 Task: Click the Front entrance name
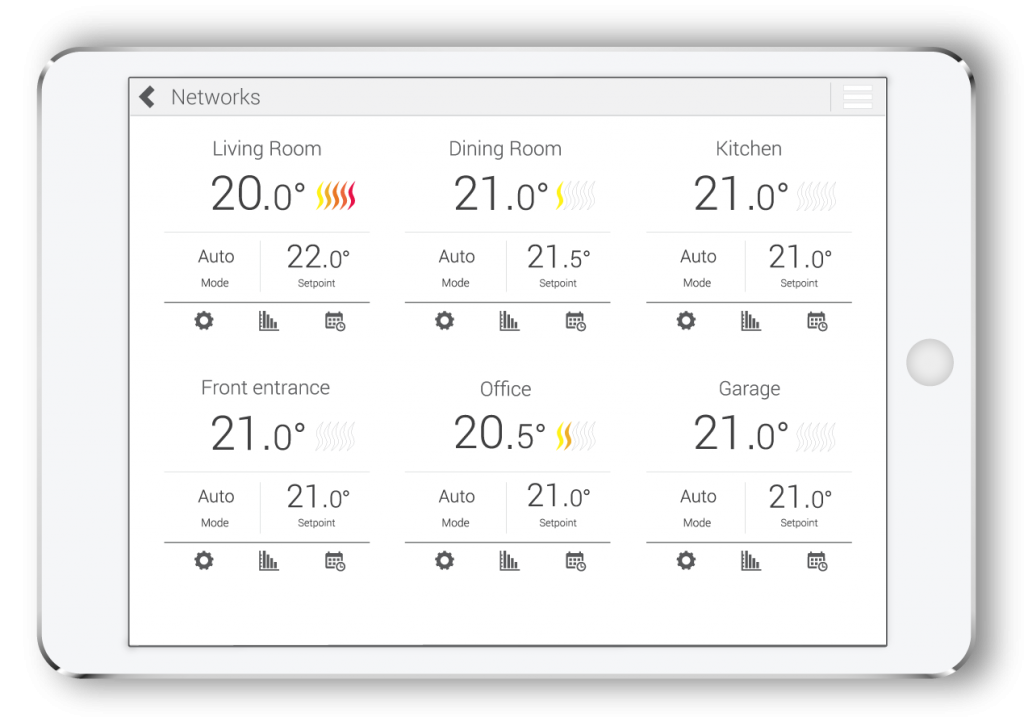tap(265, 387)
